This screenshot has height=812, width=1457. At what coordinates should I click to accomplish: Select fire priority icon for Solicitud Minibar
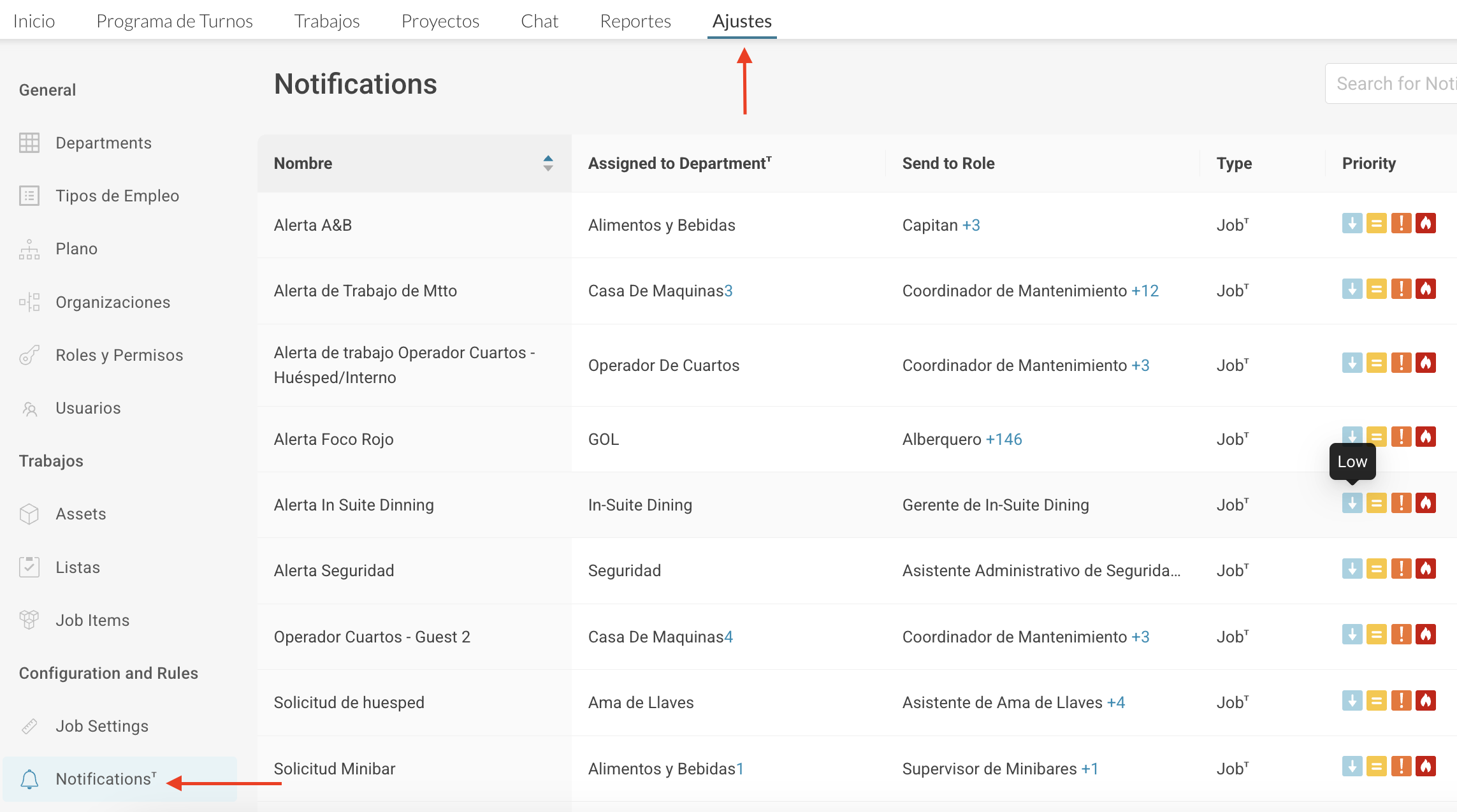(x=1426, y=767)
